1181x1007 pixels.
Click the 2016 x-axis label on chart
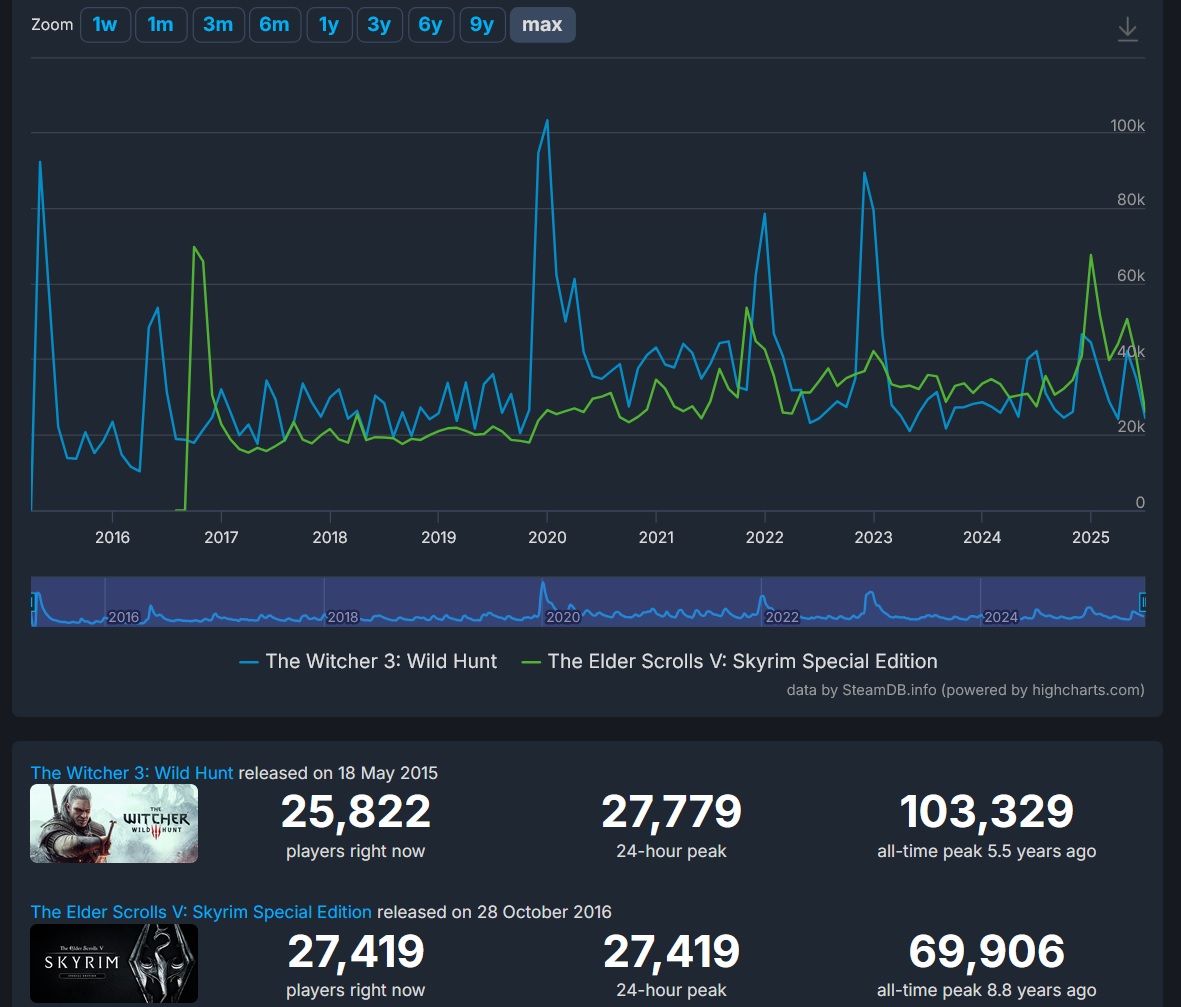tap(112, 537)
